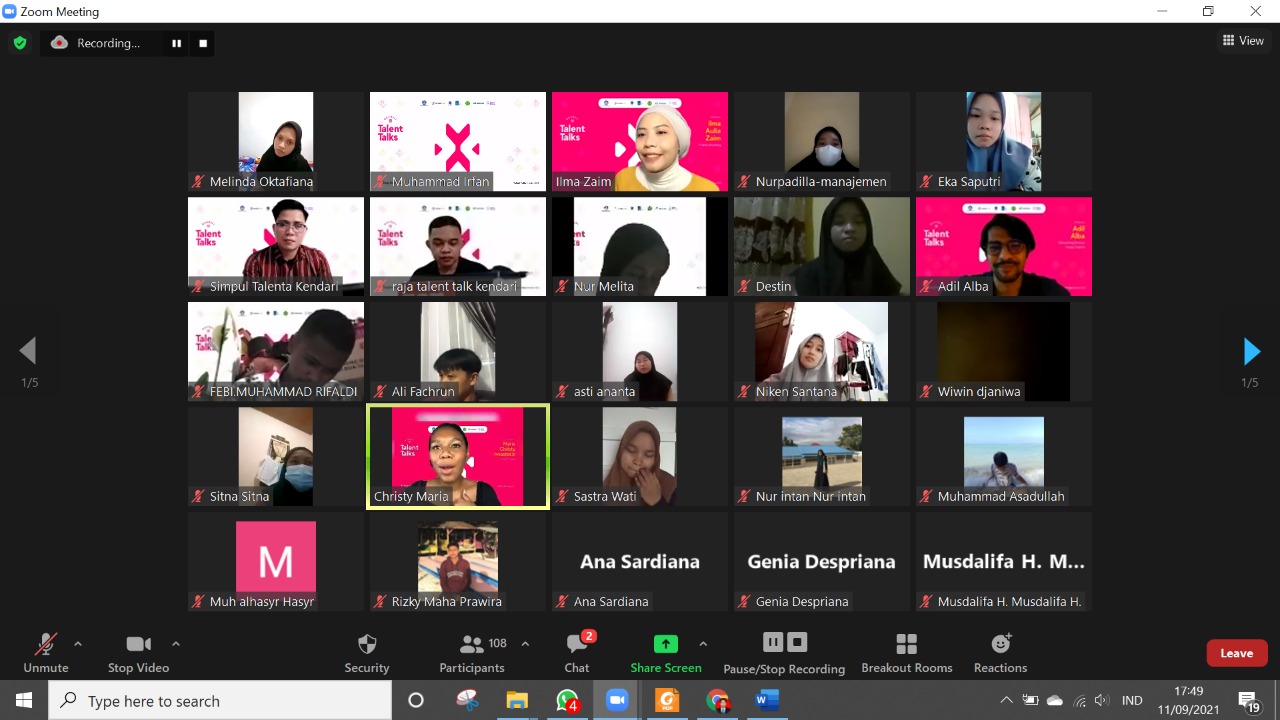1280x720 pixels.
Task: Open Breakout Rooms
Action: coord(906,652)
